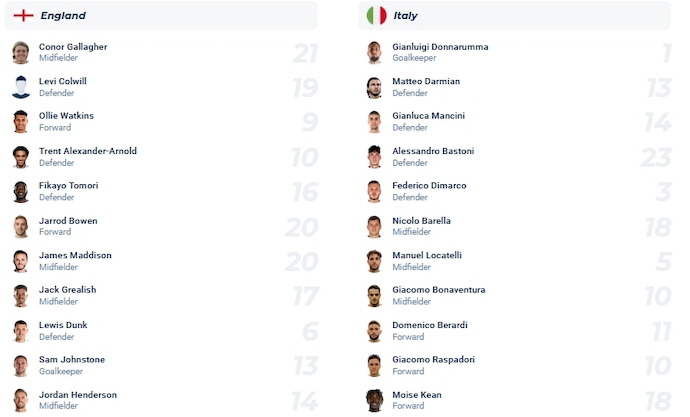This screenshot has width=690, height=417.
Task: Click the Italy flag icon
Action: tap(376, 16)
